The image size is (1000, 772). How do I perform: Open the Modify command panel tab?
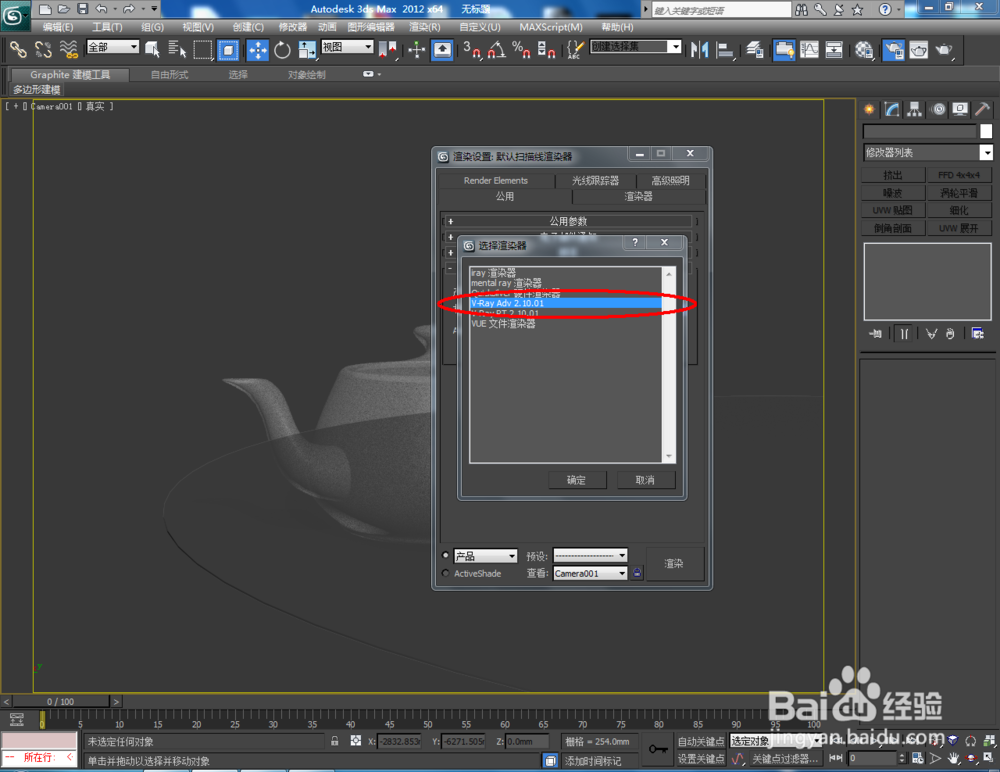892,110
